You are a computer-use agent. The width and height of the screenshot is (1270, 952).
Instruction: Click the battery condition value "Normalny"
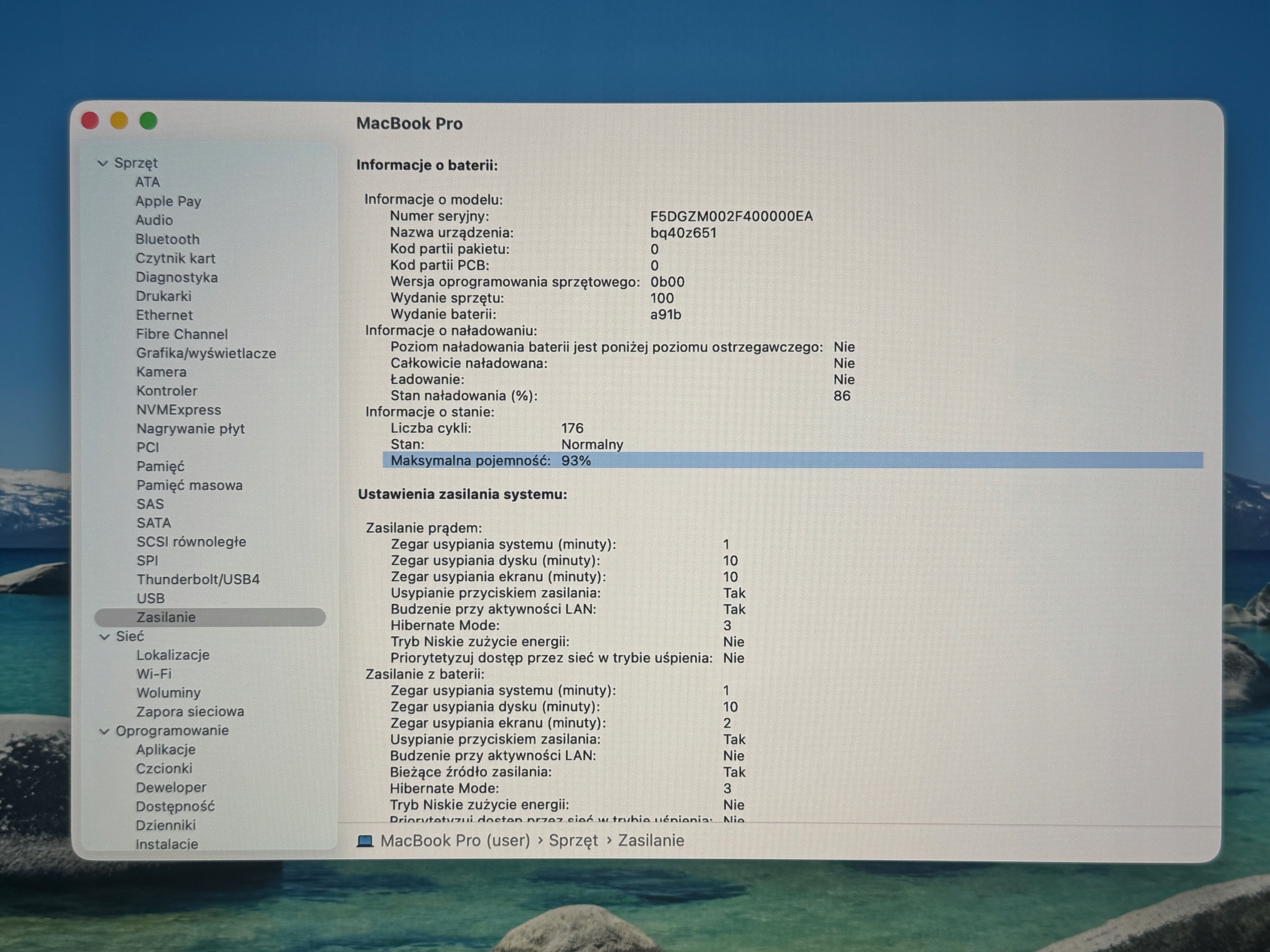[x=592, y=445]
